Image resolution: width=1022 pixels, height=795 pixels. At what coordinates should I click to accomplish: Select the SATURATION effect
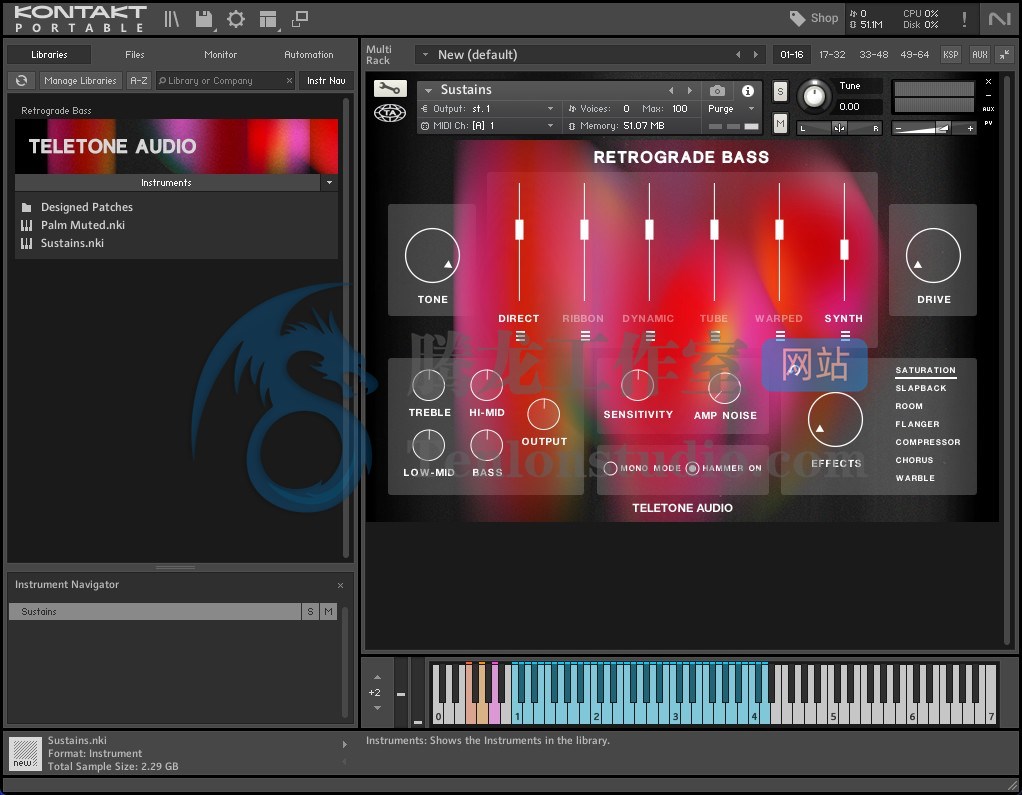925,370
